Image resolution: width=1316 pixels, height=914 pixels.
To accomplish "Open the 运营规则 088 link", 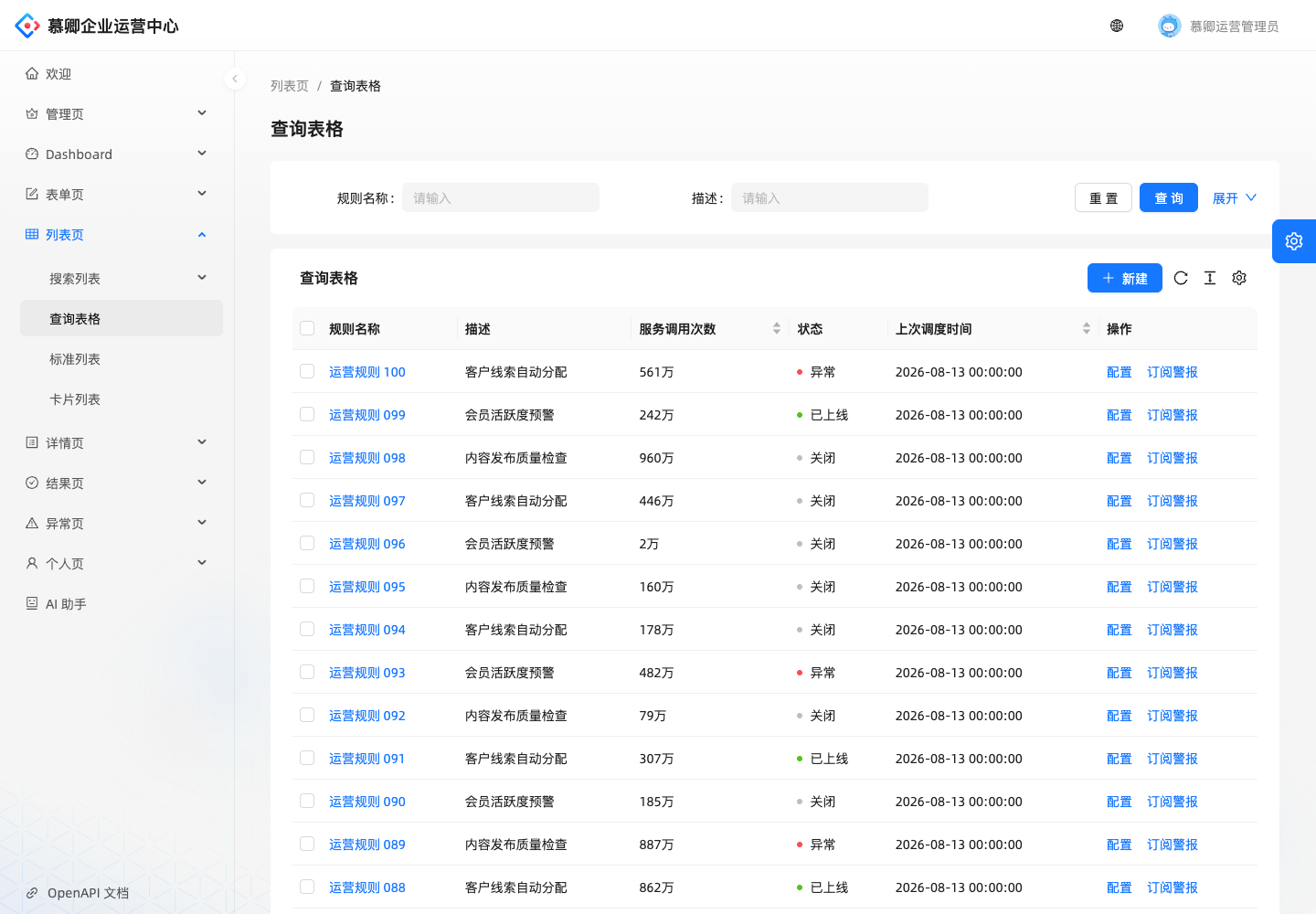I will click(367, 887).
